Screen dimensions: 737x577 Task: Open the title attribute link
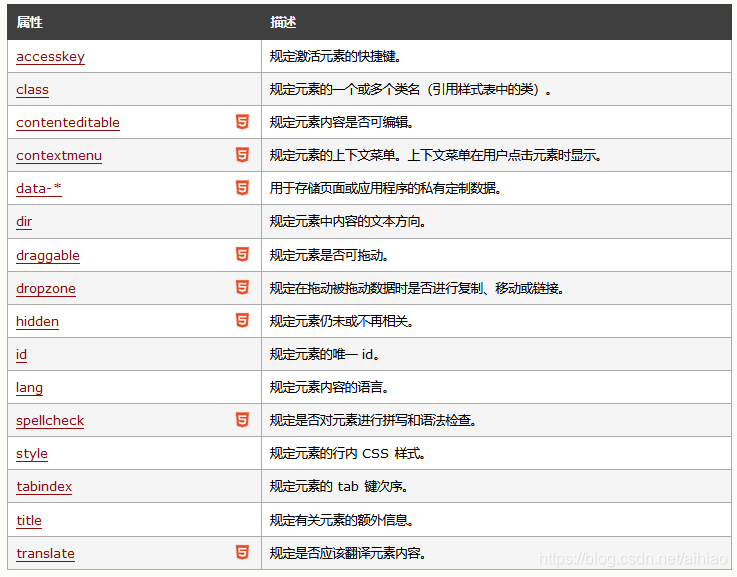[x=29, y=520]
